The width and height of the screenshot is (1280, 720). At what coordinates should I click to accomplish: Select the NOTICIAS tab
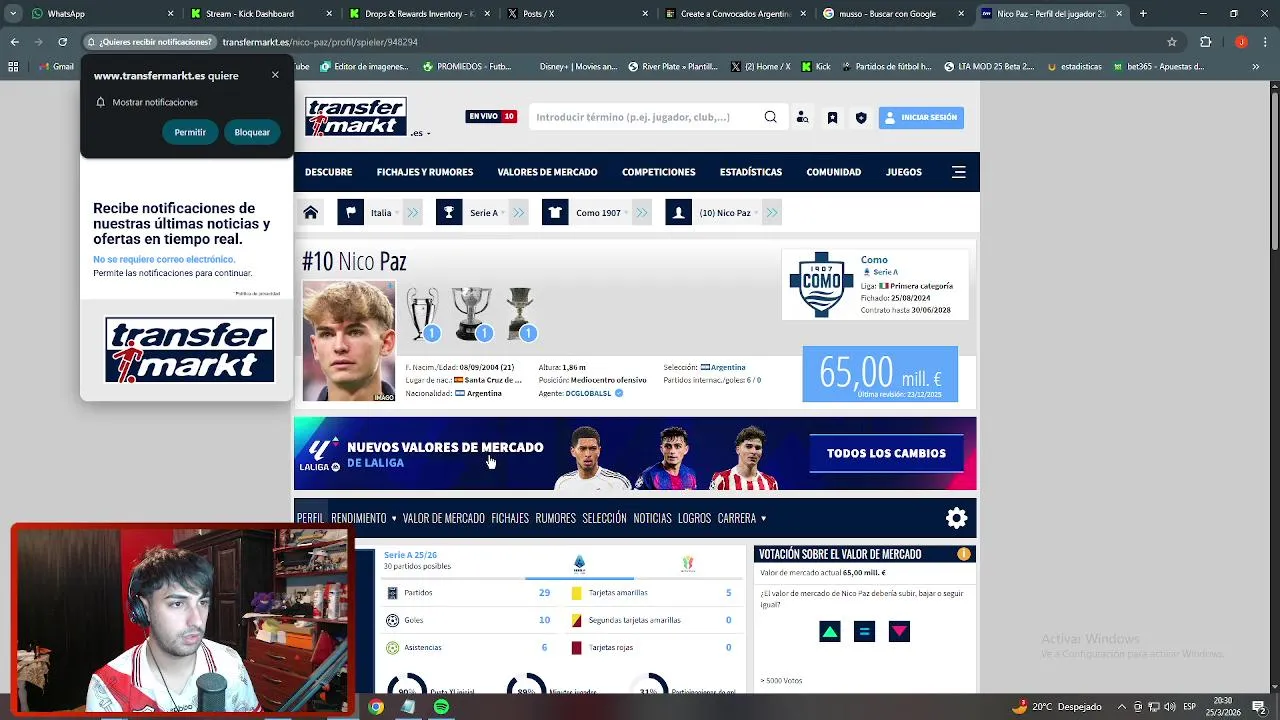tap(652, 518)
